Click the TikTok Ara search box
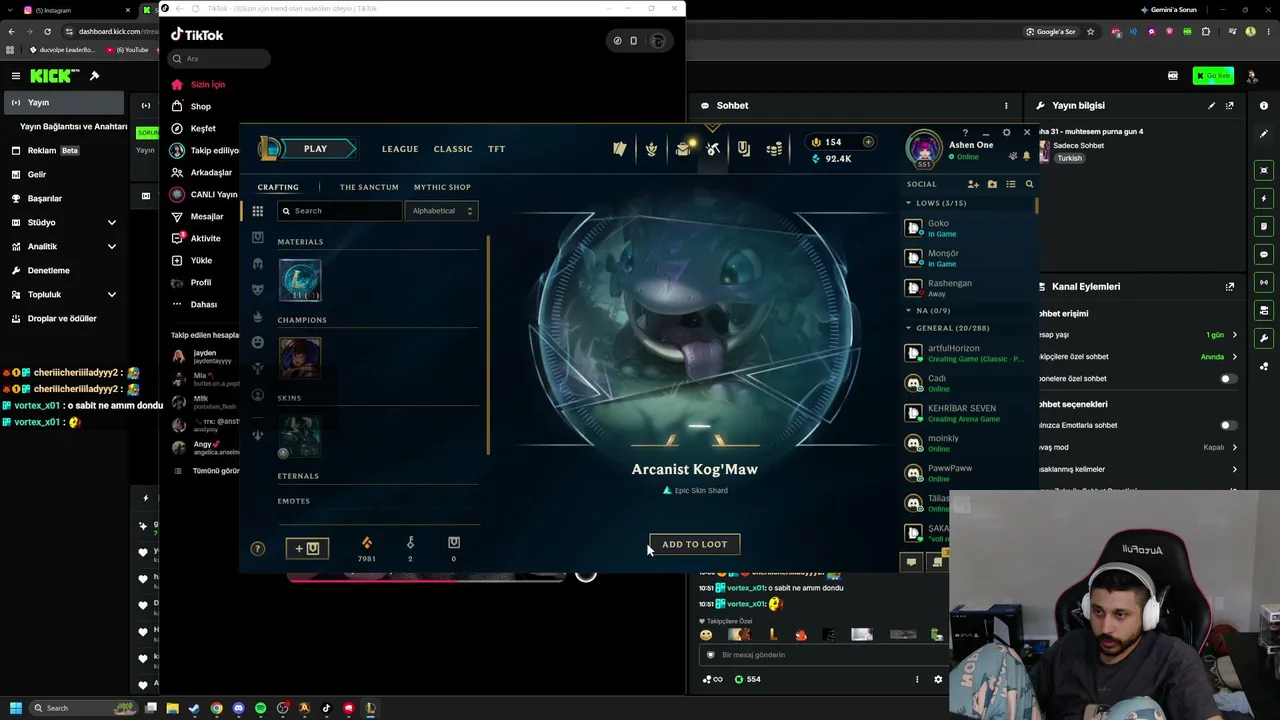This screenshot has width=1280, height=720. point(219,58)
